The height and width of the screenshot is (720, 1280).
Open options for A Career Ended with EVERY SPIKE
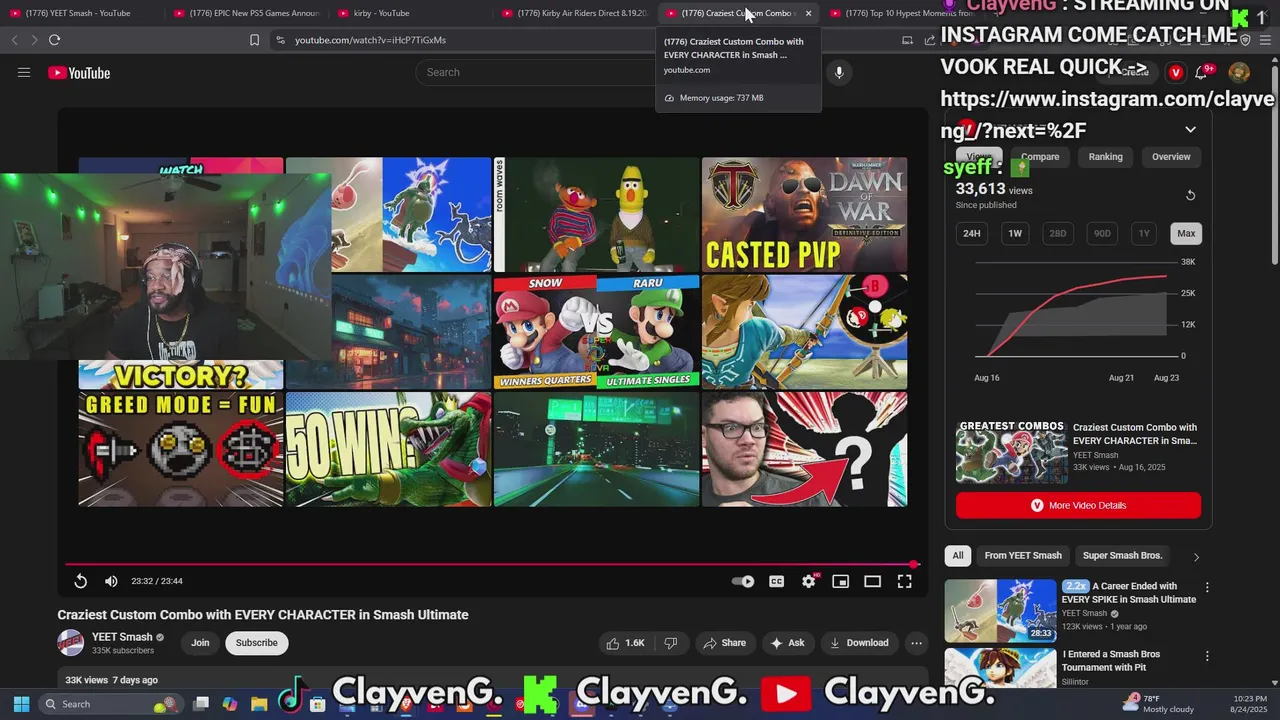click(1207, 588)
